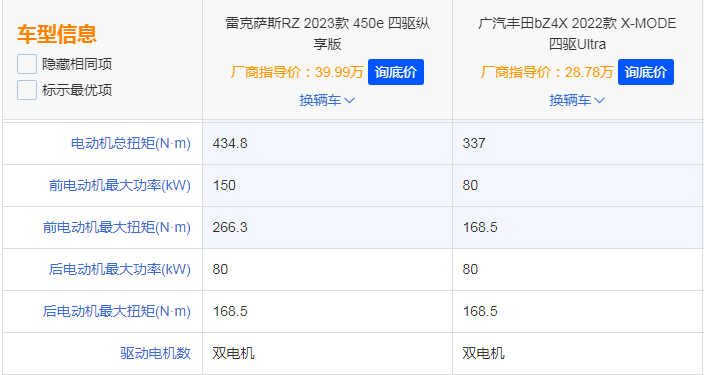Click the 后电动机最大功率(kW) parameter label
Screen dimensions: 704x375
(120, 269)
